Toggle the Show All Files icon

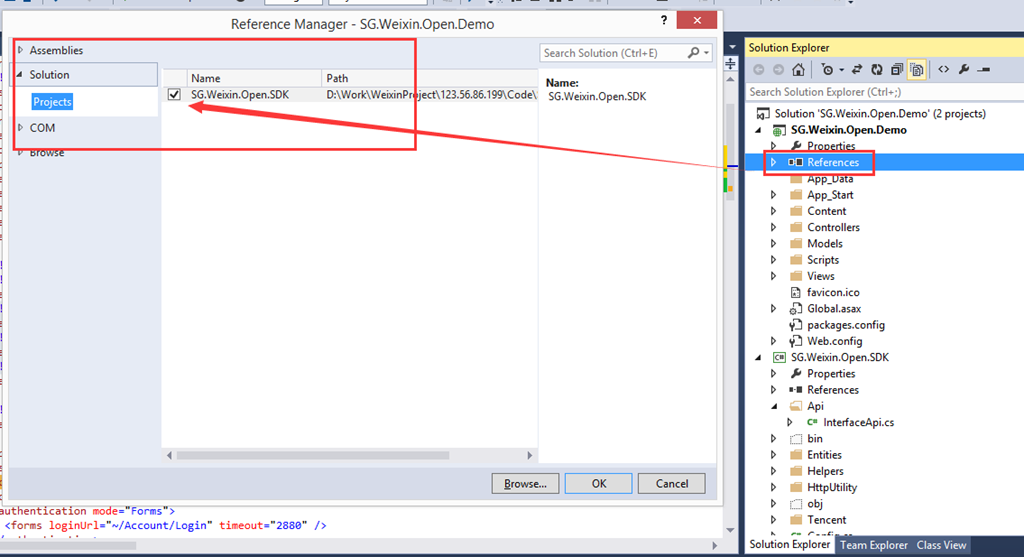(917, 69)
